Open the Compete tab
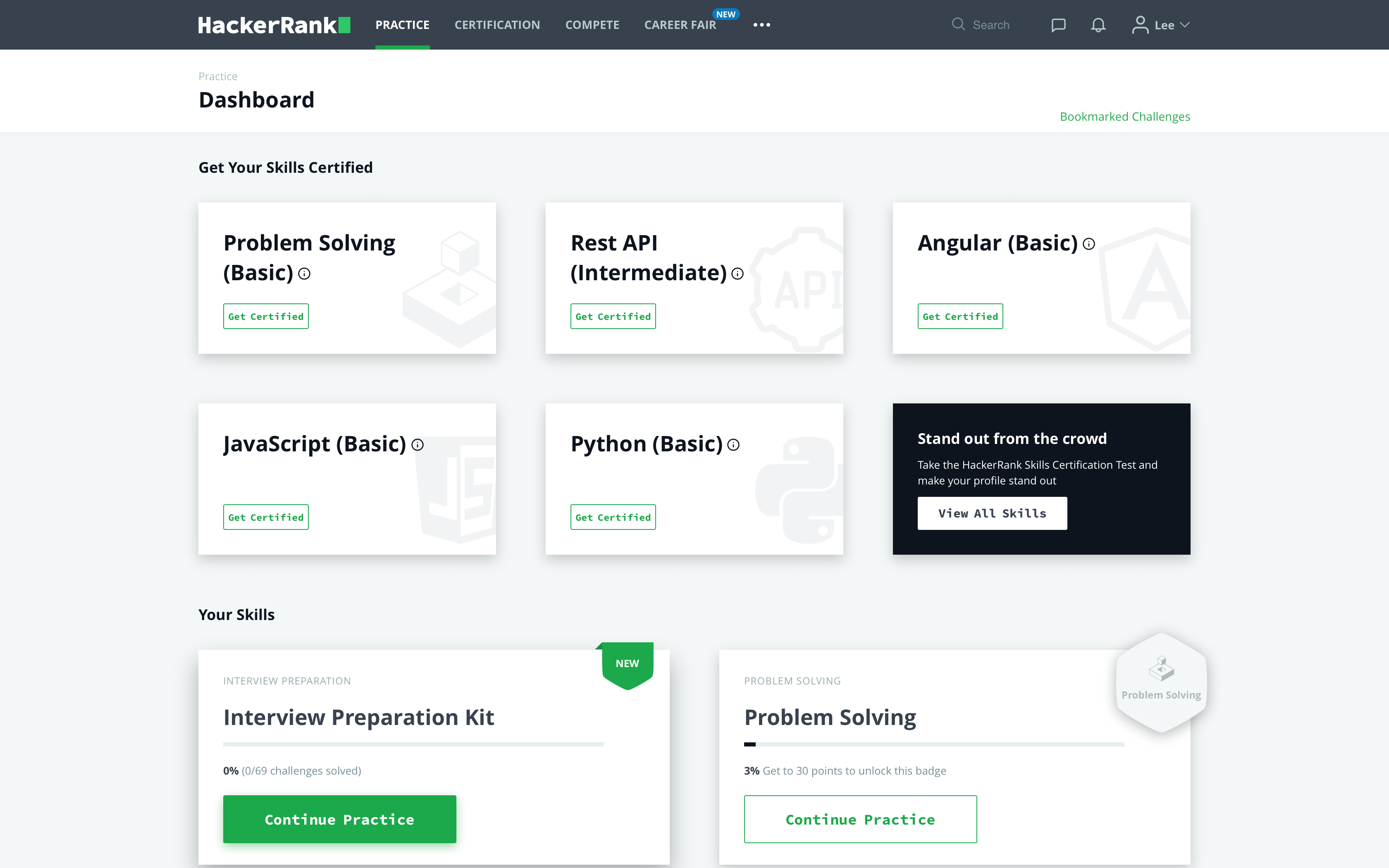The height and width of the screenshot is (868, 1389). [x=592, y=25]
